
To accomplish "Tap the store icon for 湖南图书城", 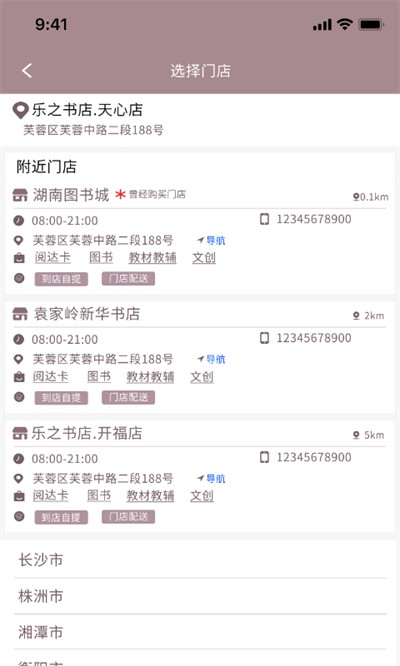I will point(20,195).
